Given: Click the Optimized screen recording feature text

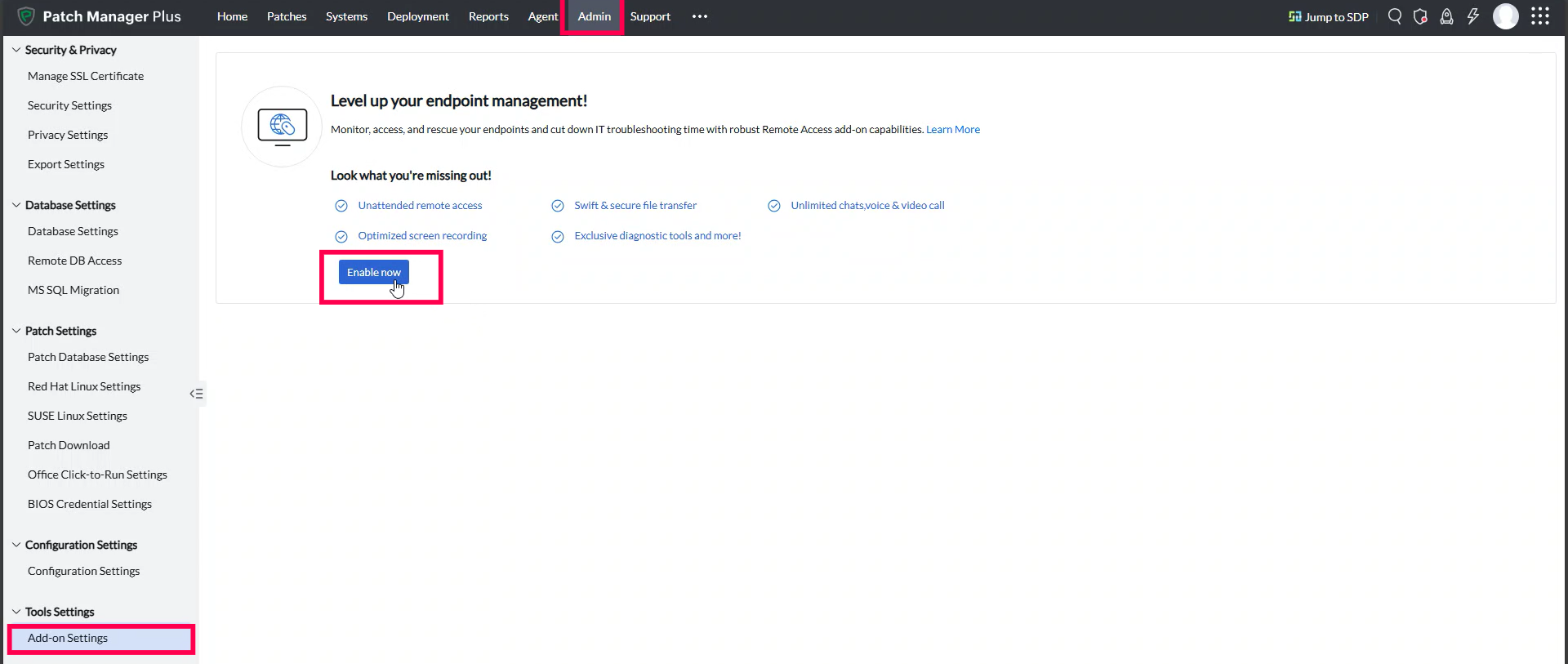Looking at the screenshot, I should tap(422, 236).
